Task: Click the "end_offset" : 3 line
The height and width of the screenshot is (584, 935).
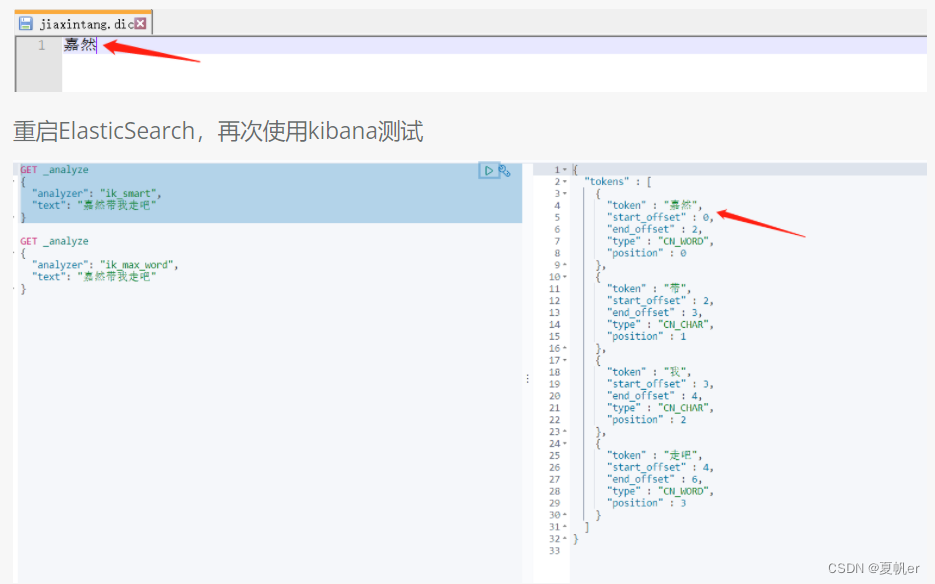Action: [x=654, y=313]
